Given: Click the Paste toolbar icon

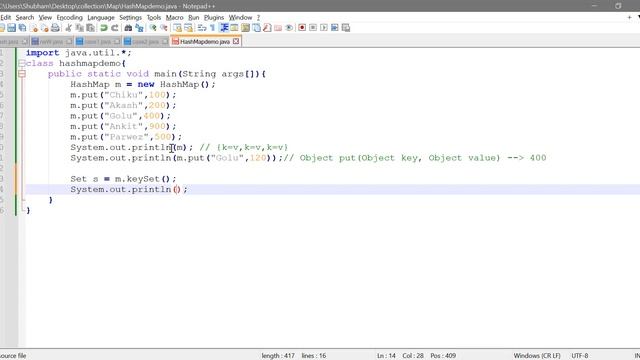Looking at the screenshot, I should (91, 28).
